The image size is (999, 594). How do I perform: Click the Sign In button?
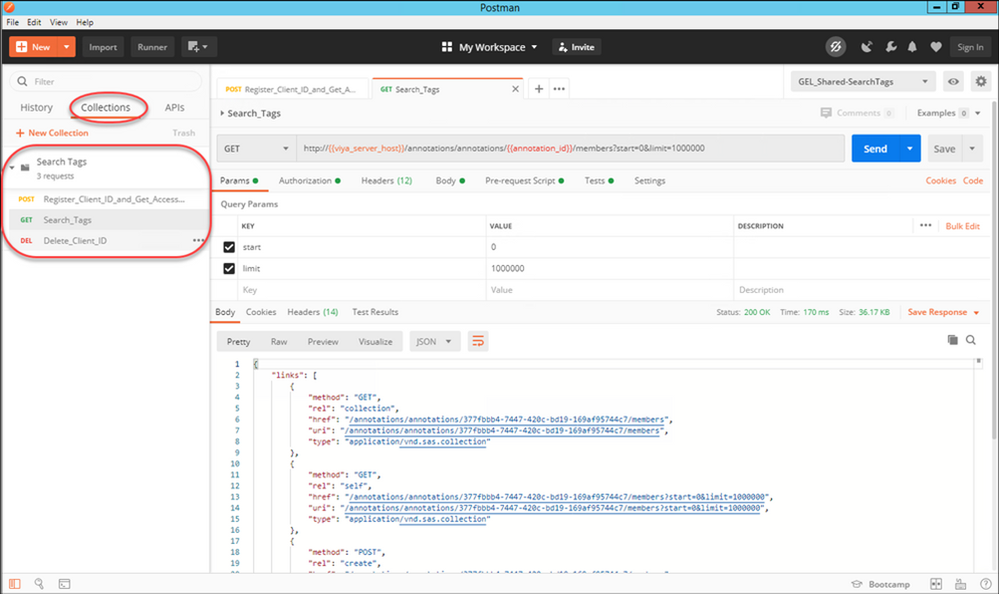tap(970, 47)
